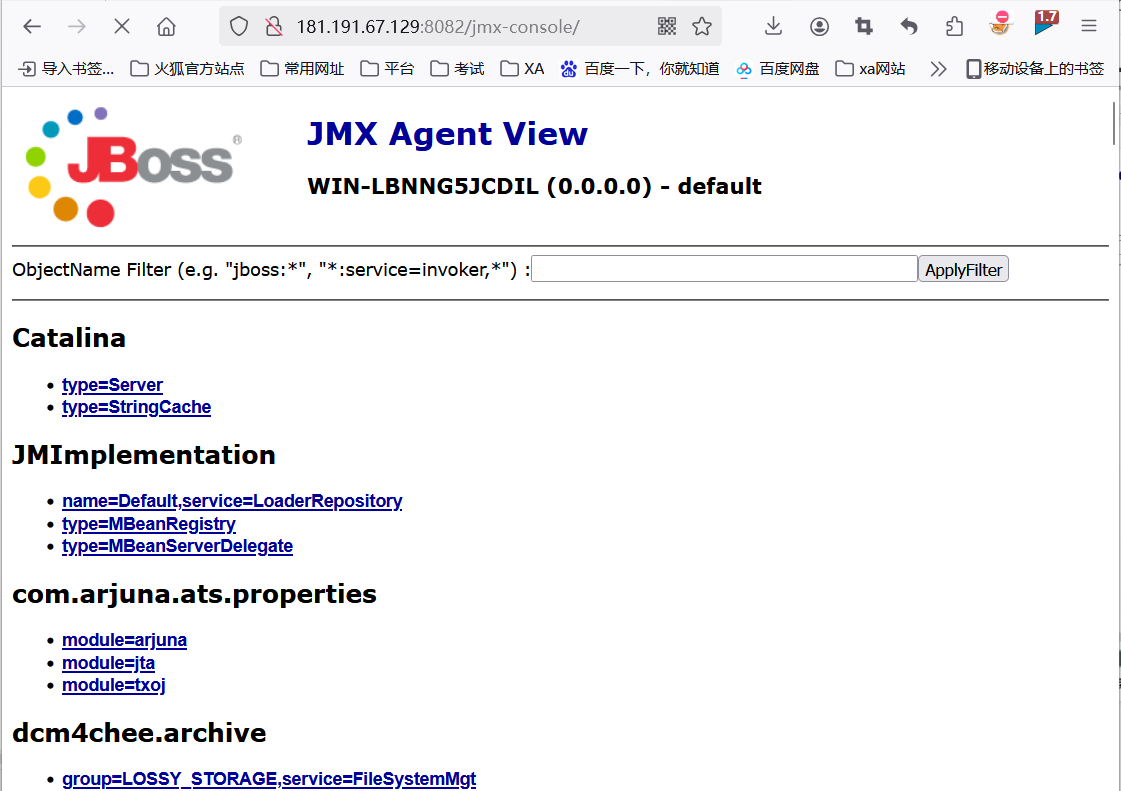1121x791 pixels.
Task: Open the 火狐官方站点 bookmark folder
Action: coord(187,69)
